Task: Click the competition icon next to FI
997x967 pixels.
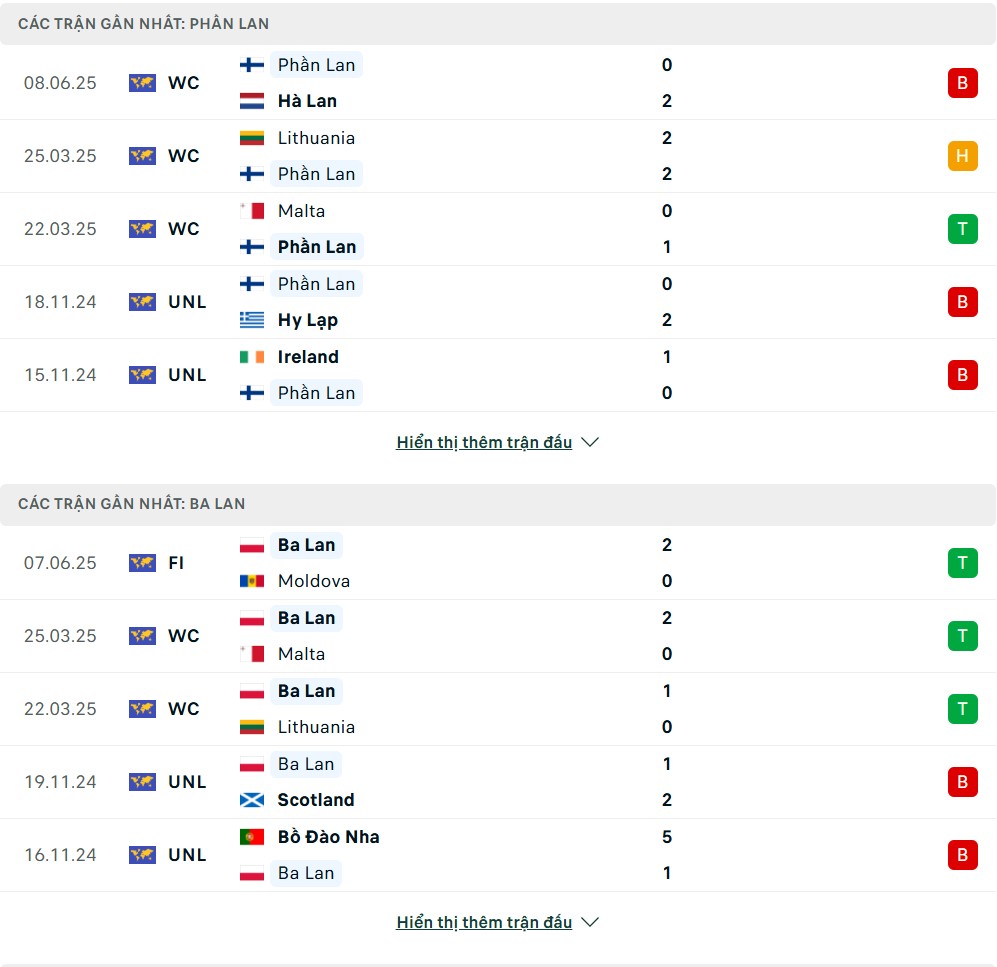Action: tap(142, 563)
